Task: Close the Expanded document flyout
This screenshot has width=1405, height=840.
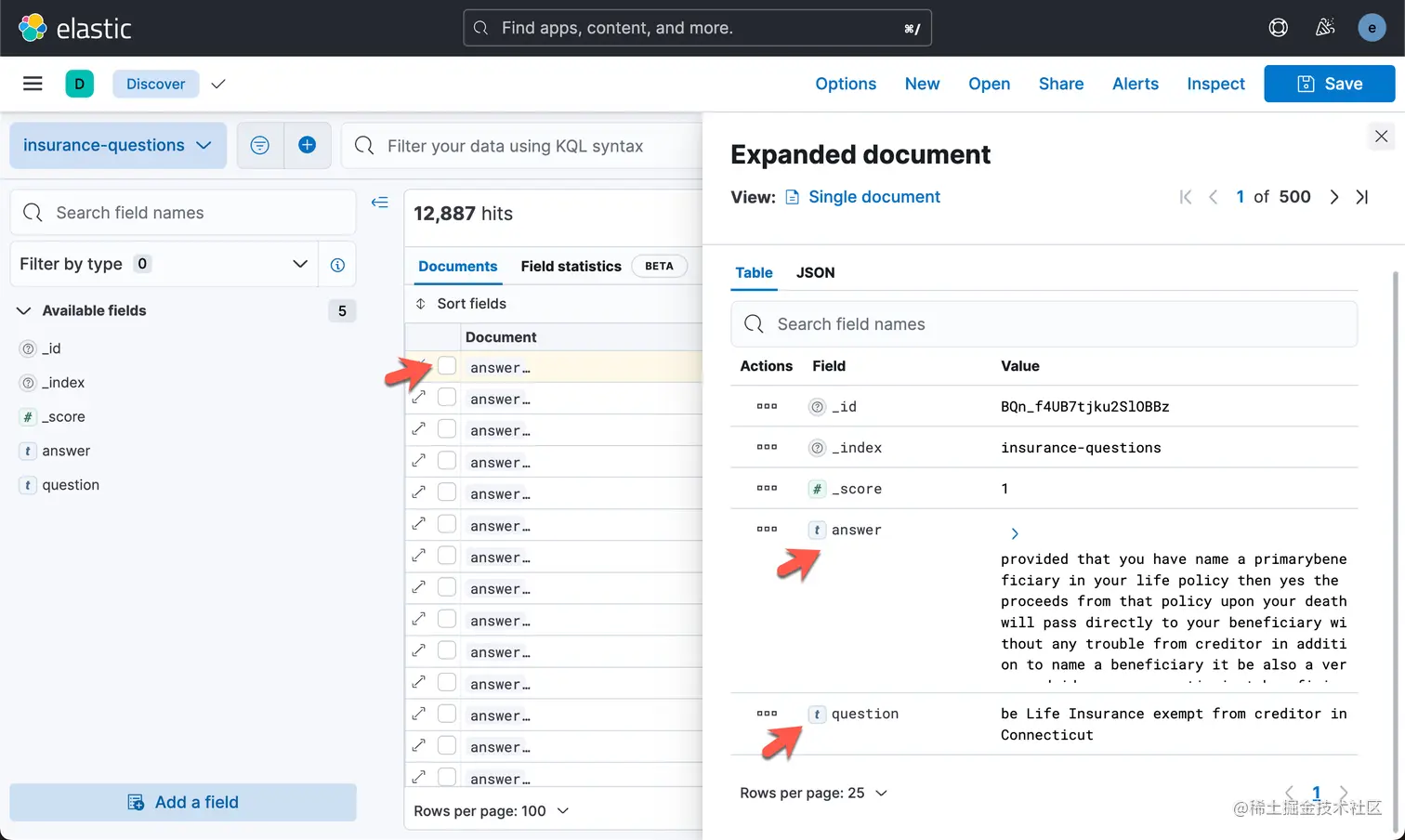Action: tap(1382, 137)
